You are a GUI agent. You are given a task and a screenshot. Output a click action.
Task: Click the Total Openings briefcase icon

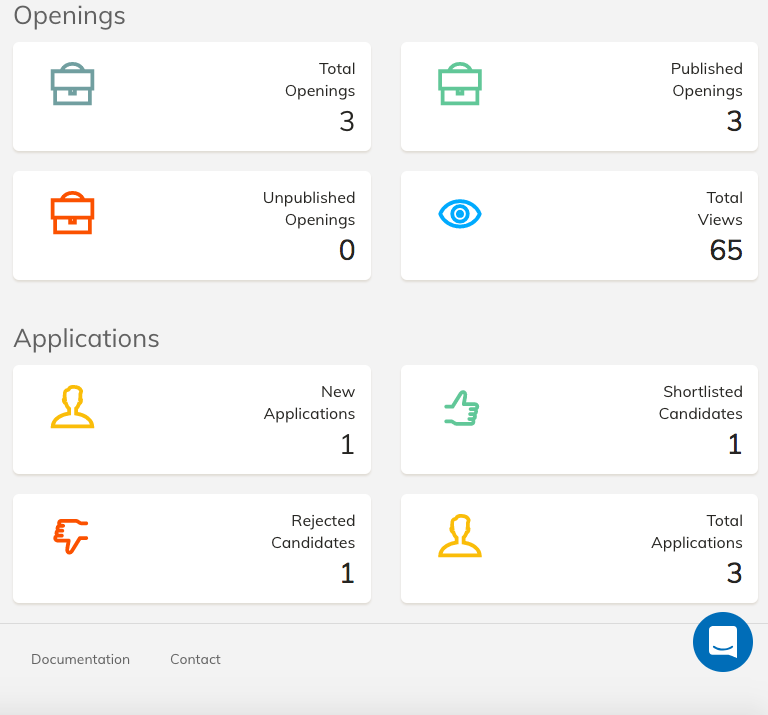pos(72,84)
